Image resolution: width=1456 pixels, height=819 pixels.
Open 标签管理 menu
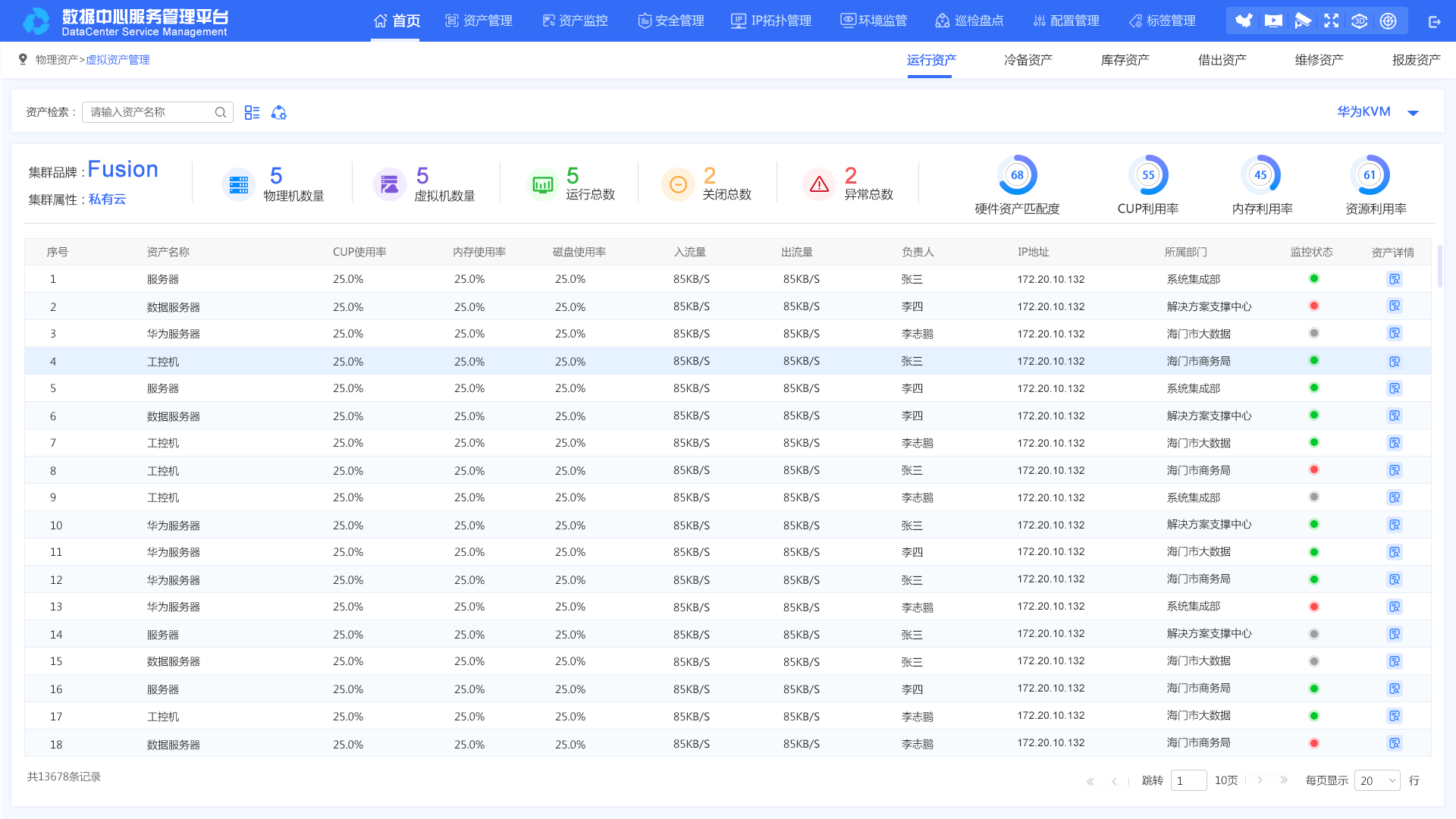(x=1162, y=20)
